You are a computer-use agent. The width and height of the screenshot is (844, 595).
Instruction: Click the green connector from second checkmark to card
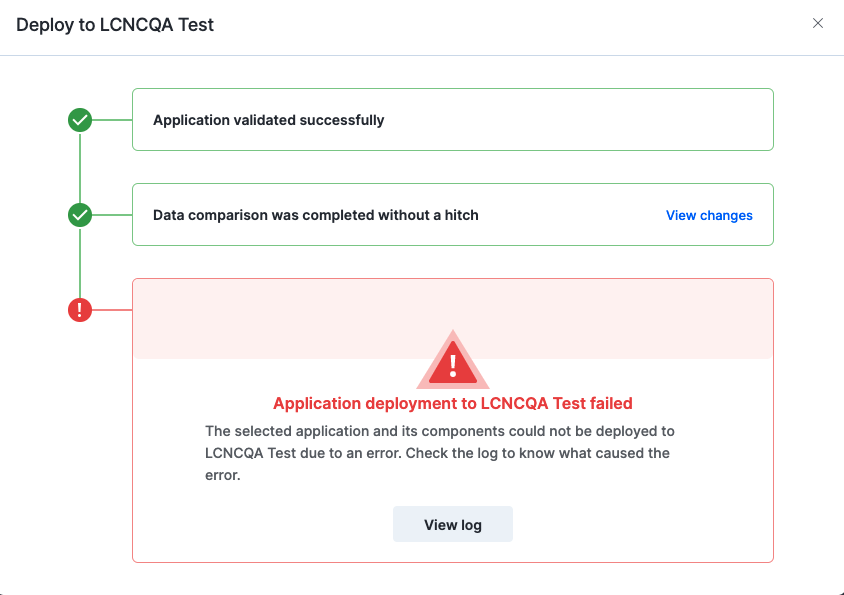pos(112,215)
